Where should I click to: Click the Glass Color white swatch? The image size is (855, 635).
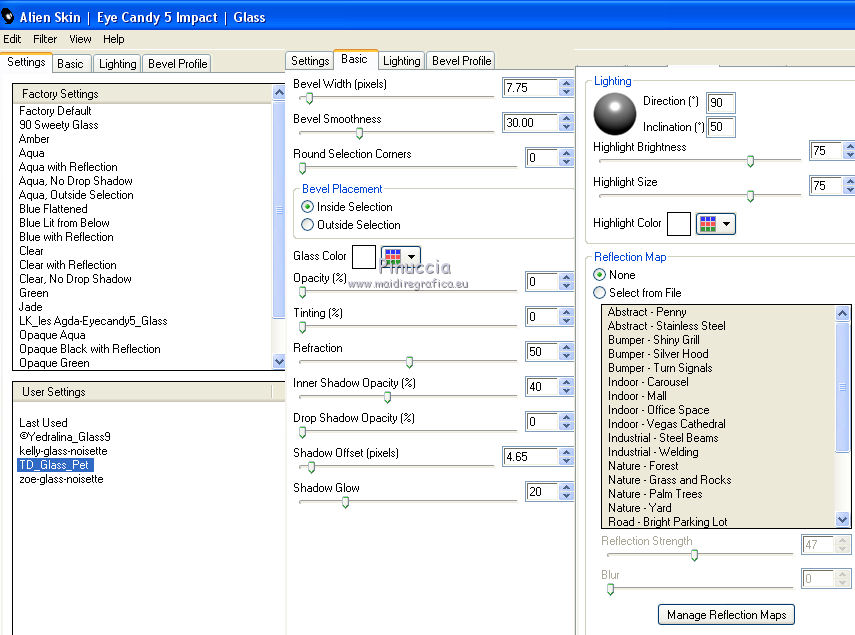[364, 257]
